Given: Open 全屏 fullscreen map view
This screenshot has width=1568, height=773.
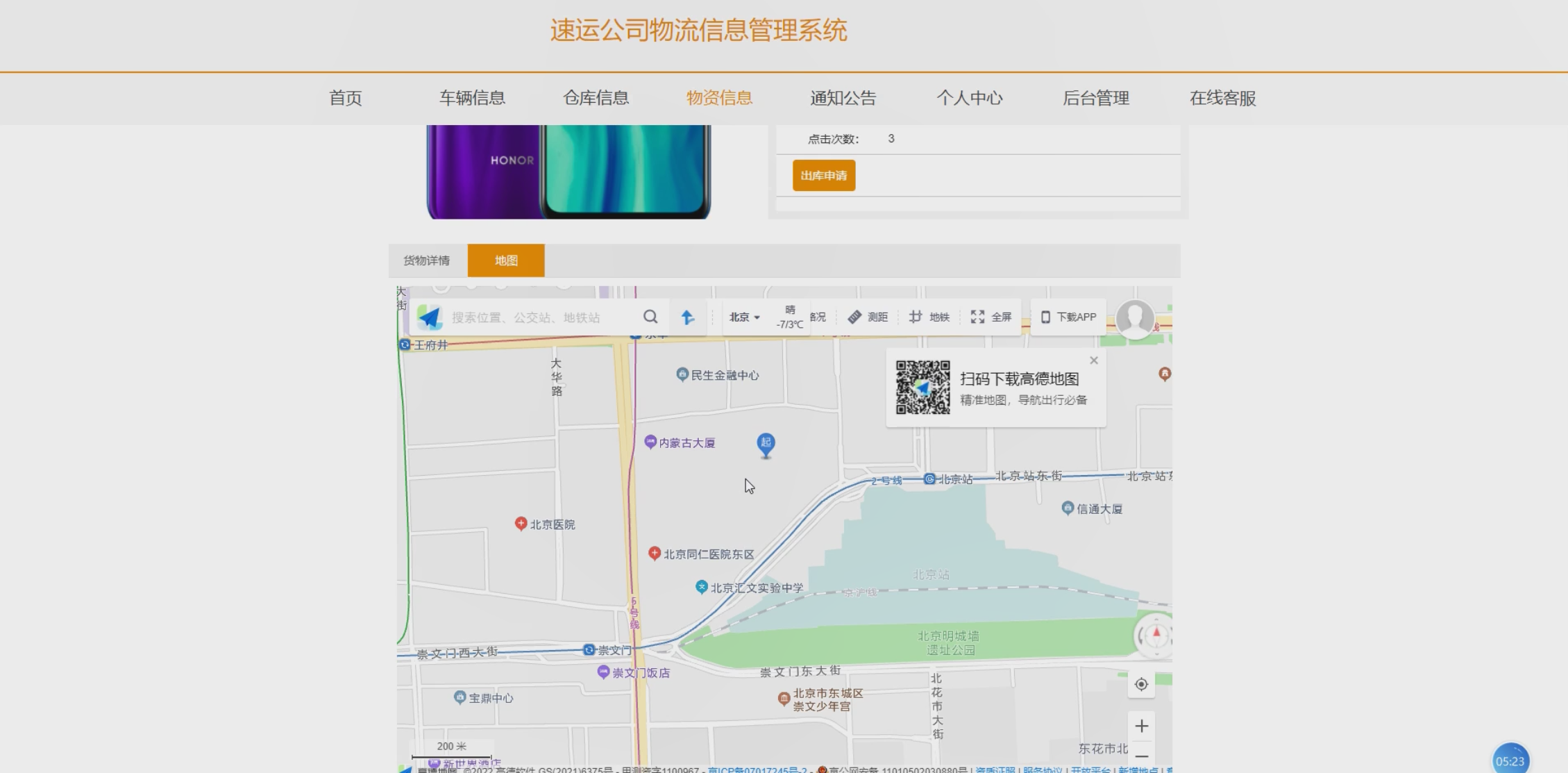Looking at the screenshot, I should (990, 317).
